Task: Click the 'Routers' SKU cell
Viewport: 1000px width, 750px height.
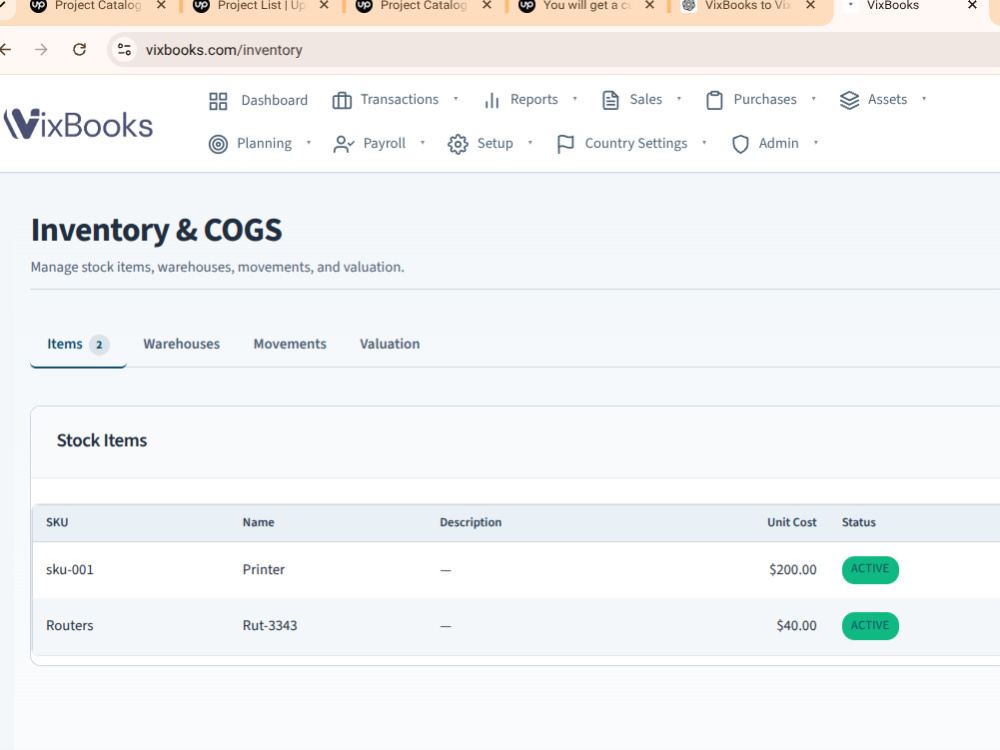Action: click(70, 626)
